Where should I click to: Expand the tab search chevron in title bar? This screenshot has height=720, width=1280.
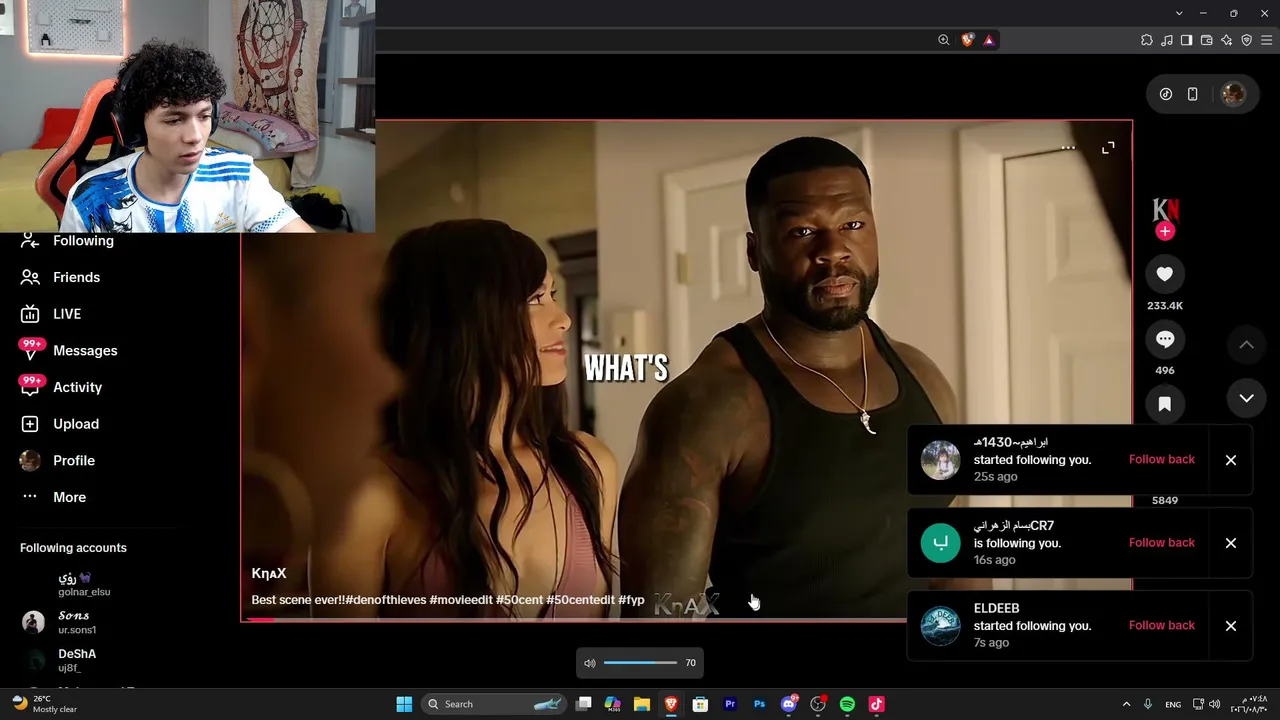[1179, 13]
